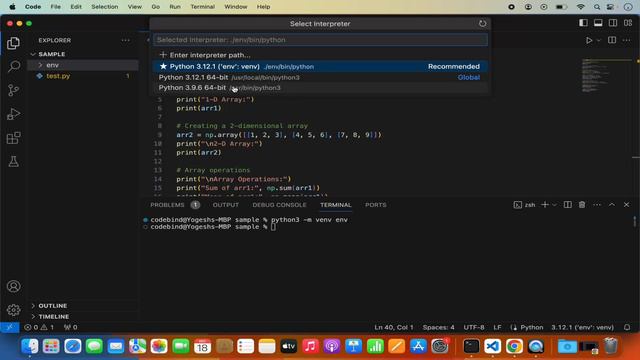Open the Accounts icon in activity bar
The height and width of the screenshot is (360, 640).
pyautogui.click(x=13, y=286)
